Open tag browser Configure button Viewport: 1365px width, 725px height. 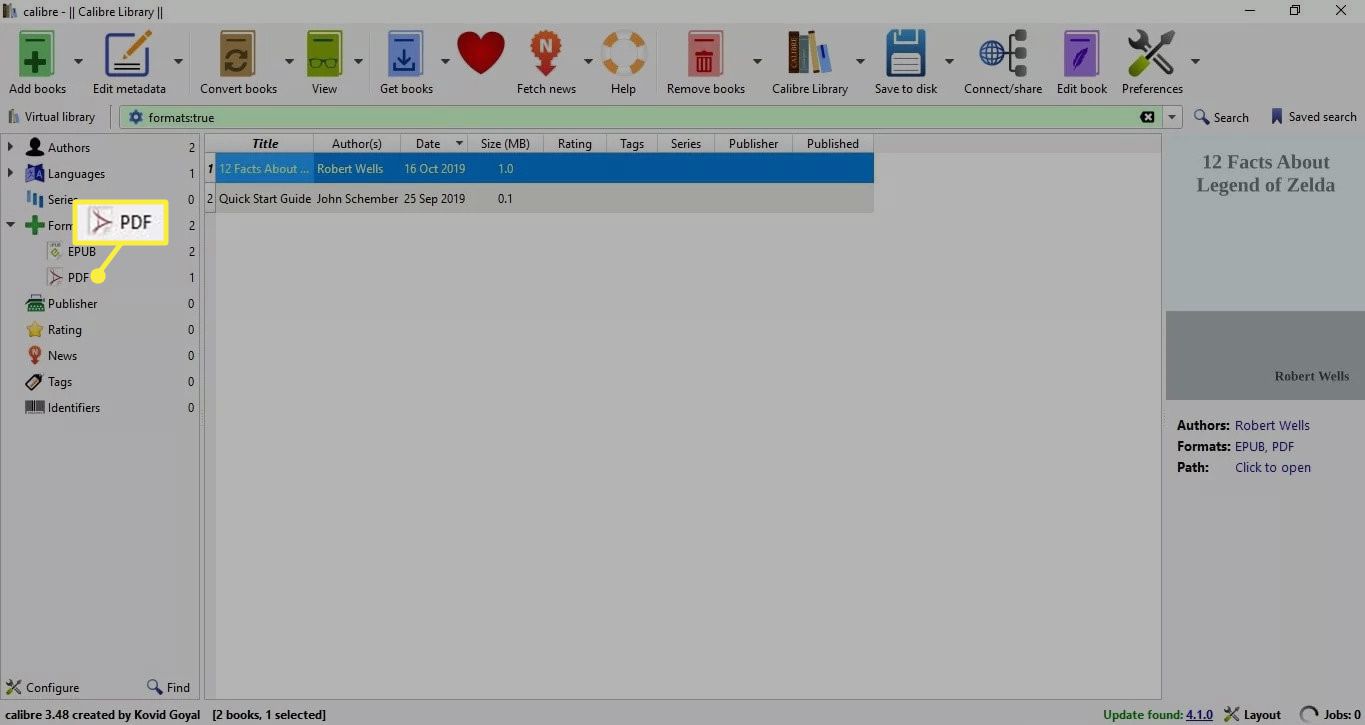pyautogui.click(x=43, y=687)
